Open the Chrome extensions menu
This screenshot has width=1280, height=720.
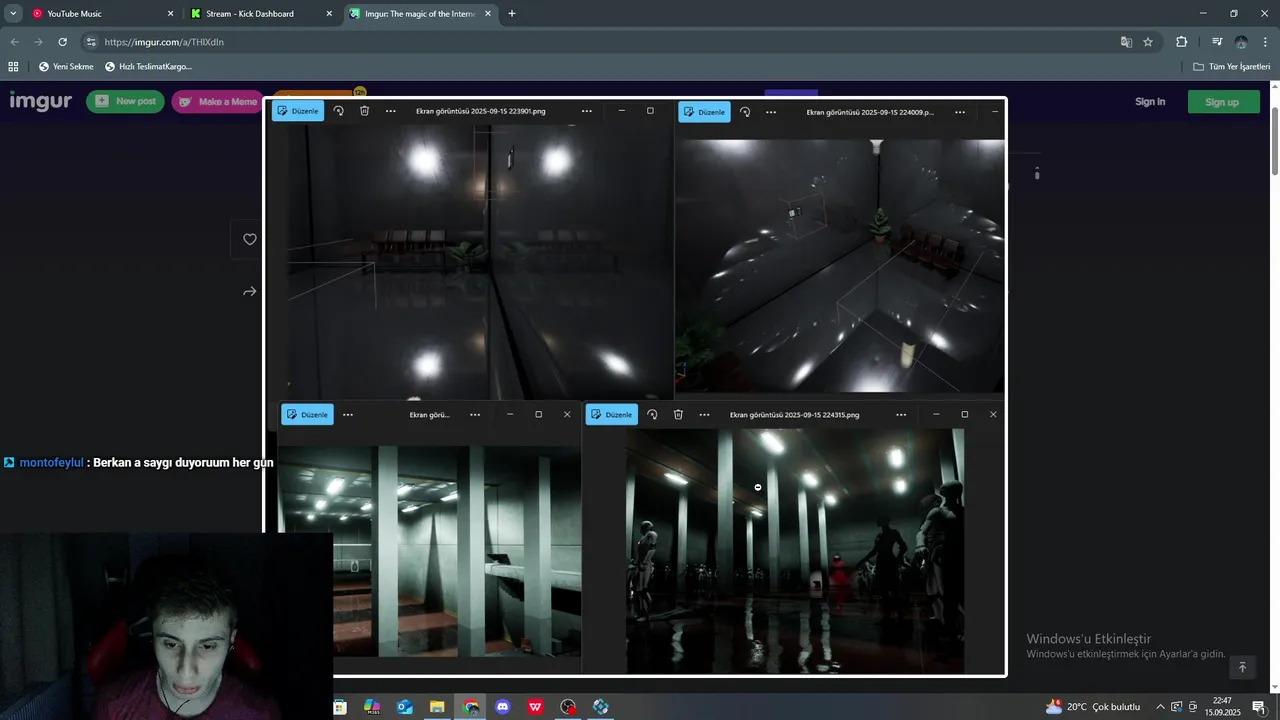(x=1181, y=42)
